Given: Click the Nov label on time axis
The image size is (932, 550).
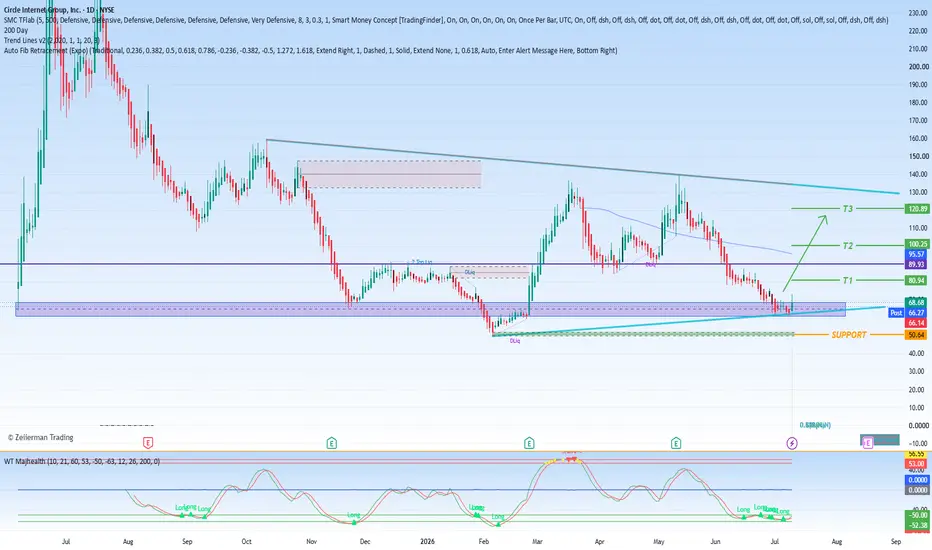Looking at the screenshot, I should coord(311,542).
